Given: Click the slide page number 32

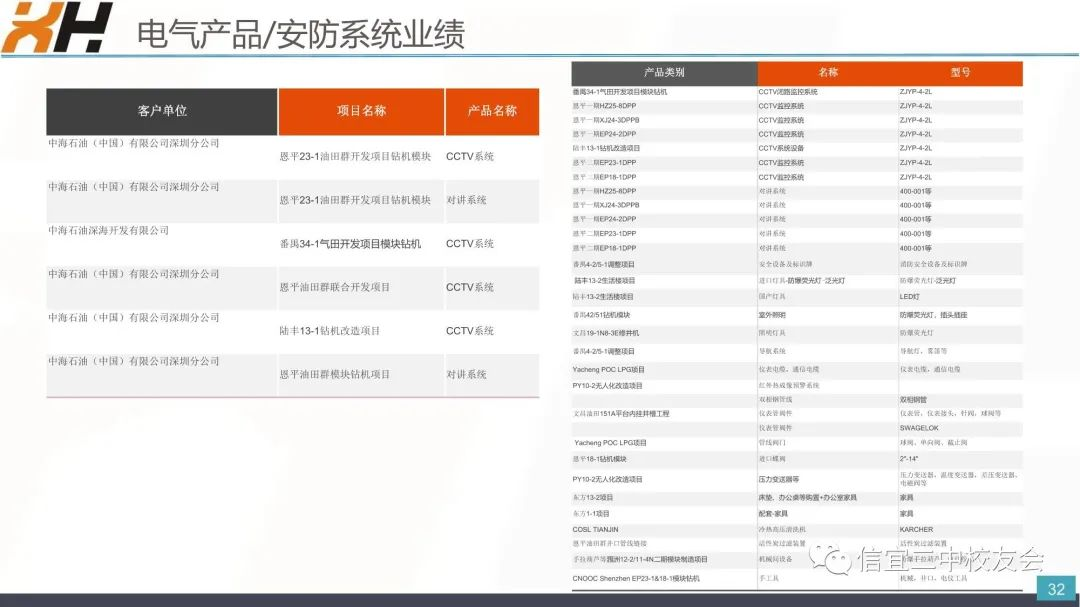Looking at the screenshot, I should pos(1056,589).
